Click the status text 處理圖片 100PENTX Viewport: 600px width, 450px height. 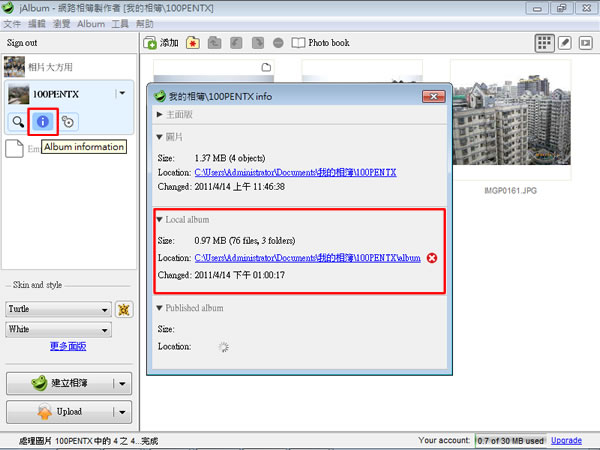[88, 441]
